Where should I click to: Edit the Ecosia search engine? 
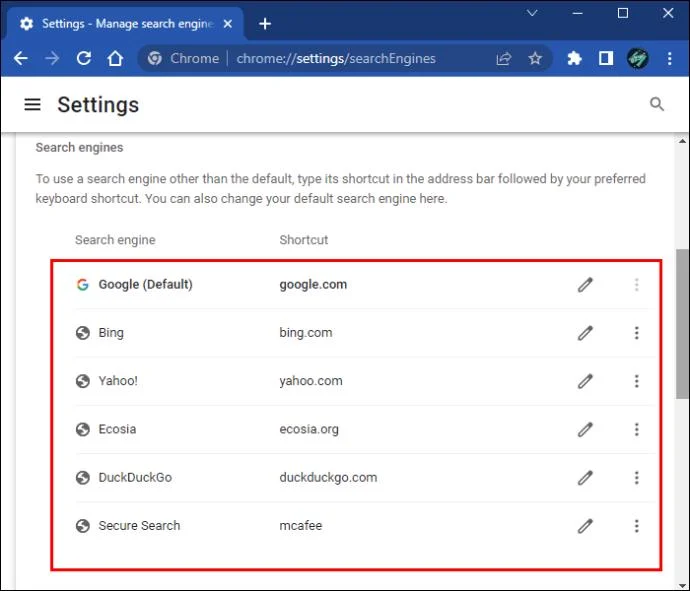click(x=585, y=429)
